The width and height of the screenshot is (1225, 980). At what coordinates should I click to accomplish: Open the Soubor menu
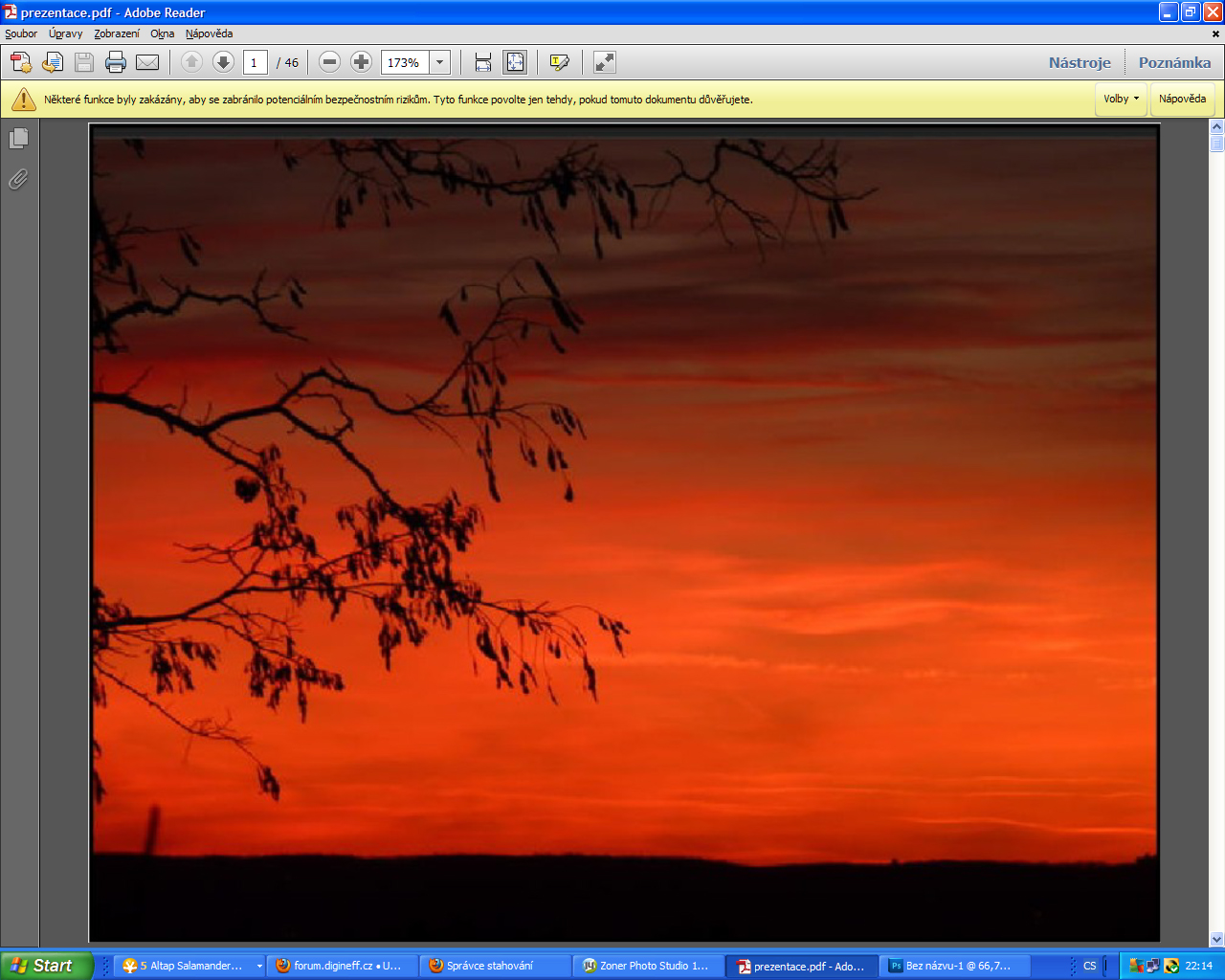21,33
